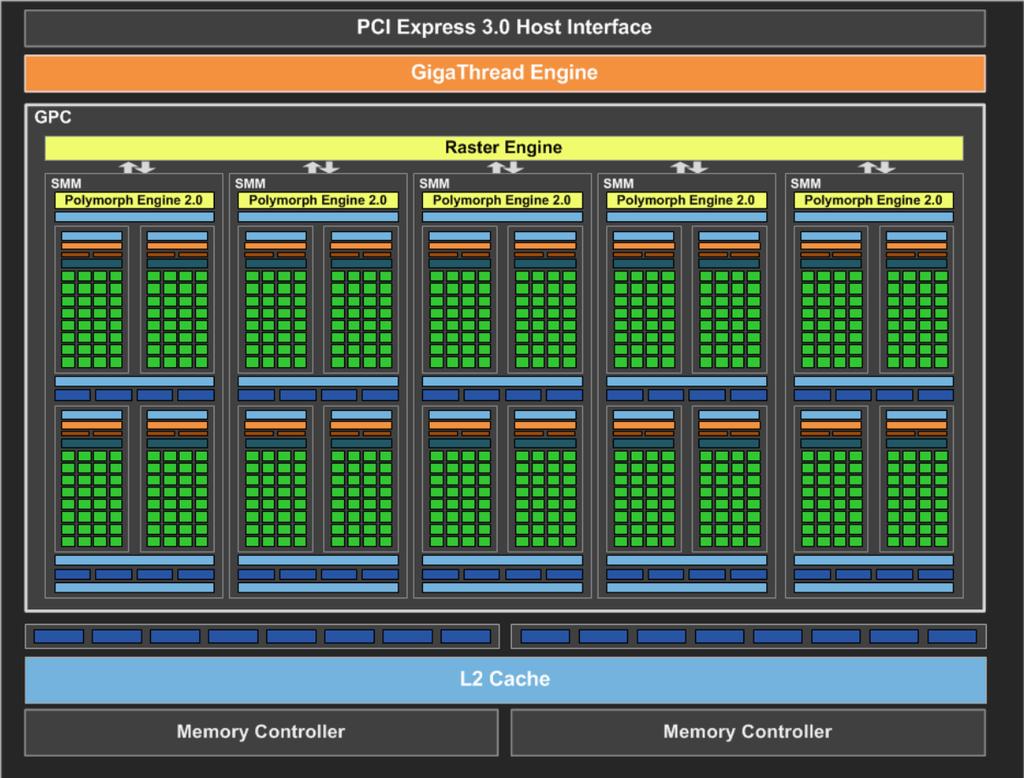1024x778 pixels.
Task: Click the fourth SMM label from left
Action: pos(618,184)
